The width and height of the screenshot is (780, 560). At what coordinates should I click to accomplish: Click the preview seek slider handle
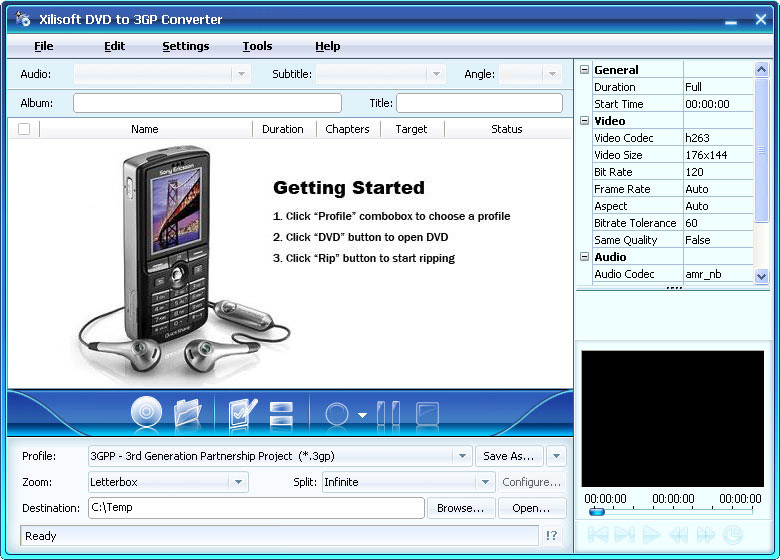(596, 511)
